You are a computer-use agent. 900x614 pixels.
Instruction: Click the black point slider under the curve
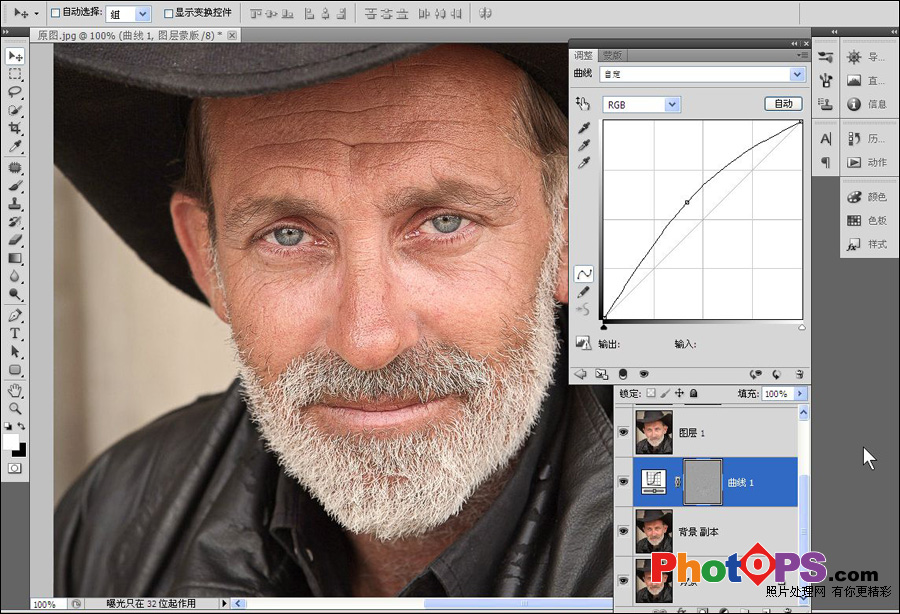click(x=604, y=327)
